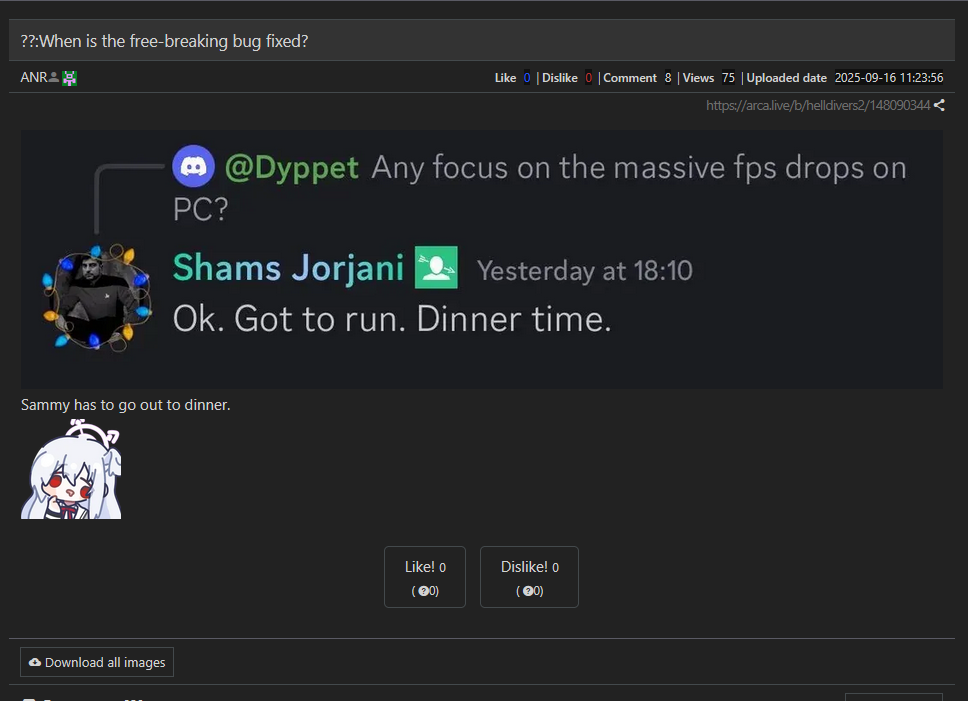Open author ANR profile name
968x701 pixels.
(34, 77)
